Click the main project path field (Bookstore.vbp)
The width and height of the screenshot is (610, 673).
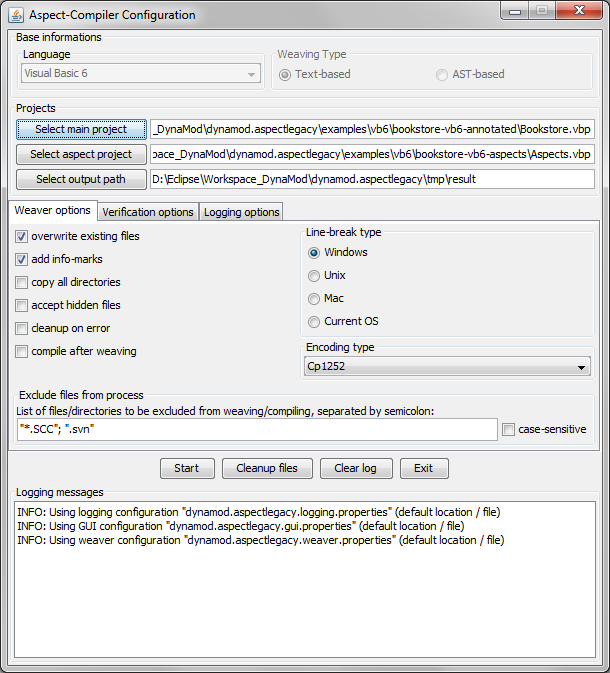pos(372,129)
